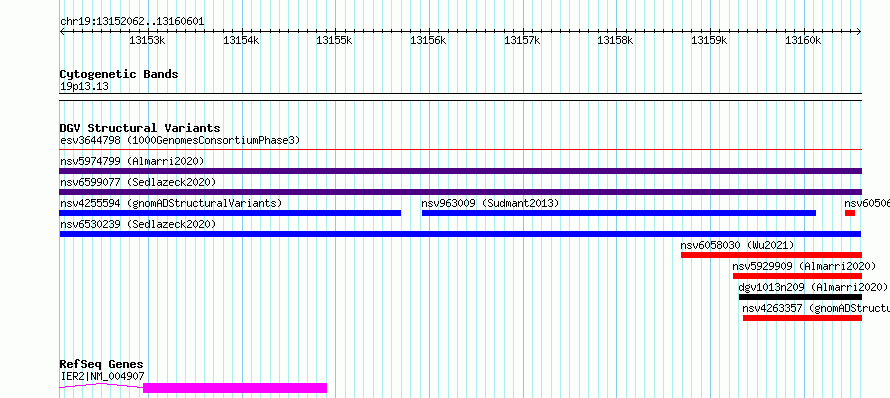Click the RefSeq Genes track title

[102, 364]
